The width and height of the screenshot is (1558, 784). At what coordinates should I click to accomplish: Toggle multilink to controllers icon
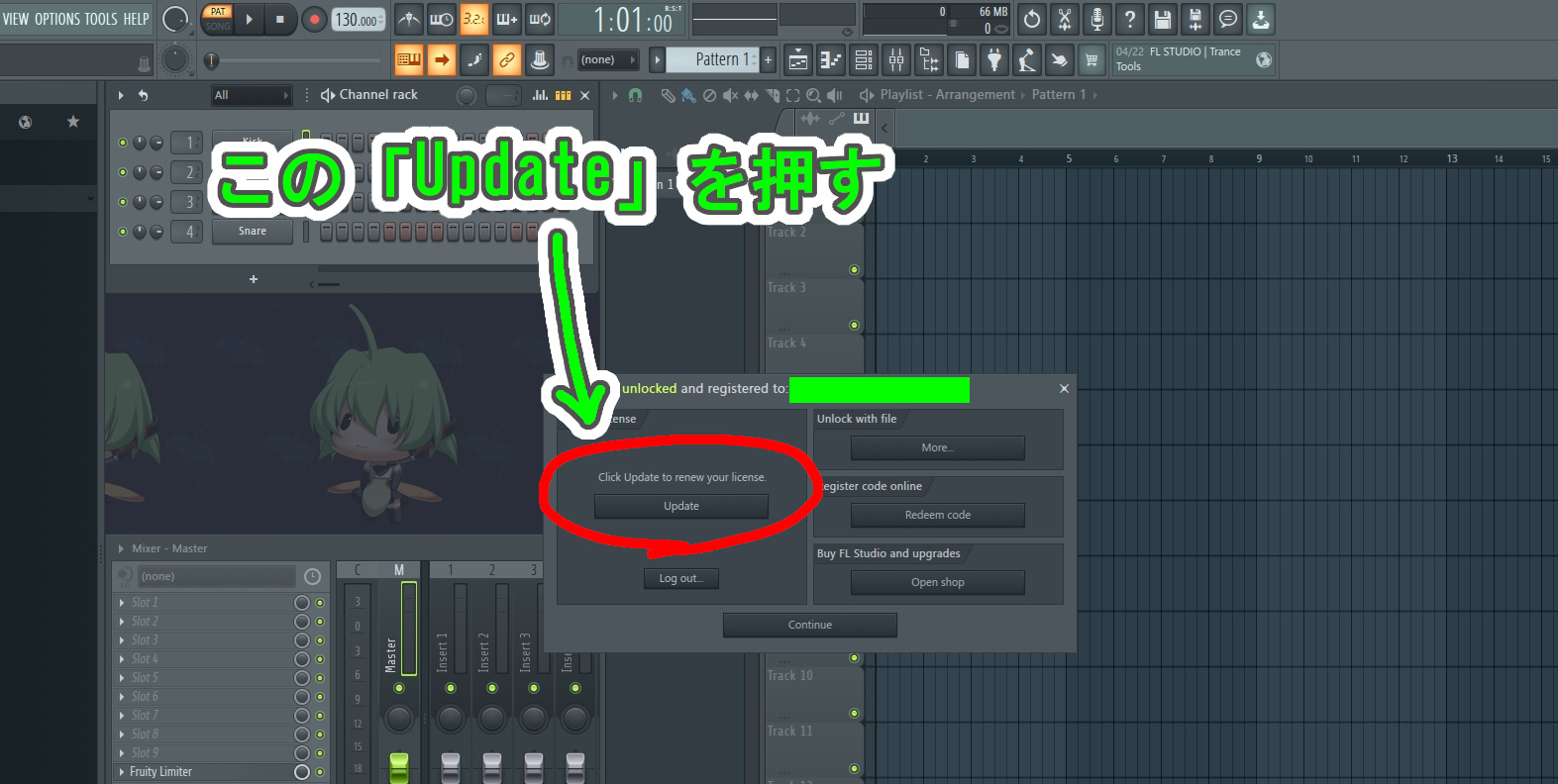coord(507,59)
